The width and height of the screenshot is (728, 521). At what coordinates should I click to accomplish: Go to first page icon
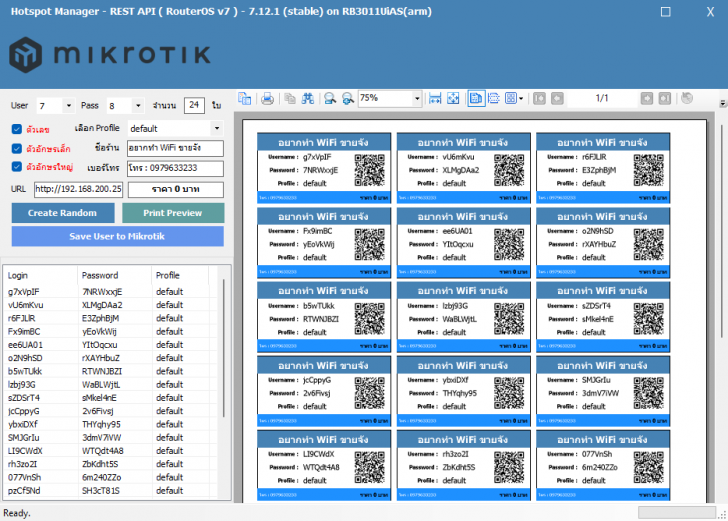pyautogui.click(x=540, y=98)
